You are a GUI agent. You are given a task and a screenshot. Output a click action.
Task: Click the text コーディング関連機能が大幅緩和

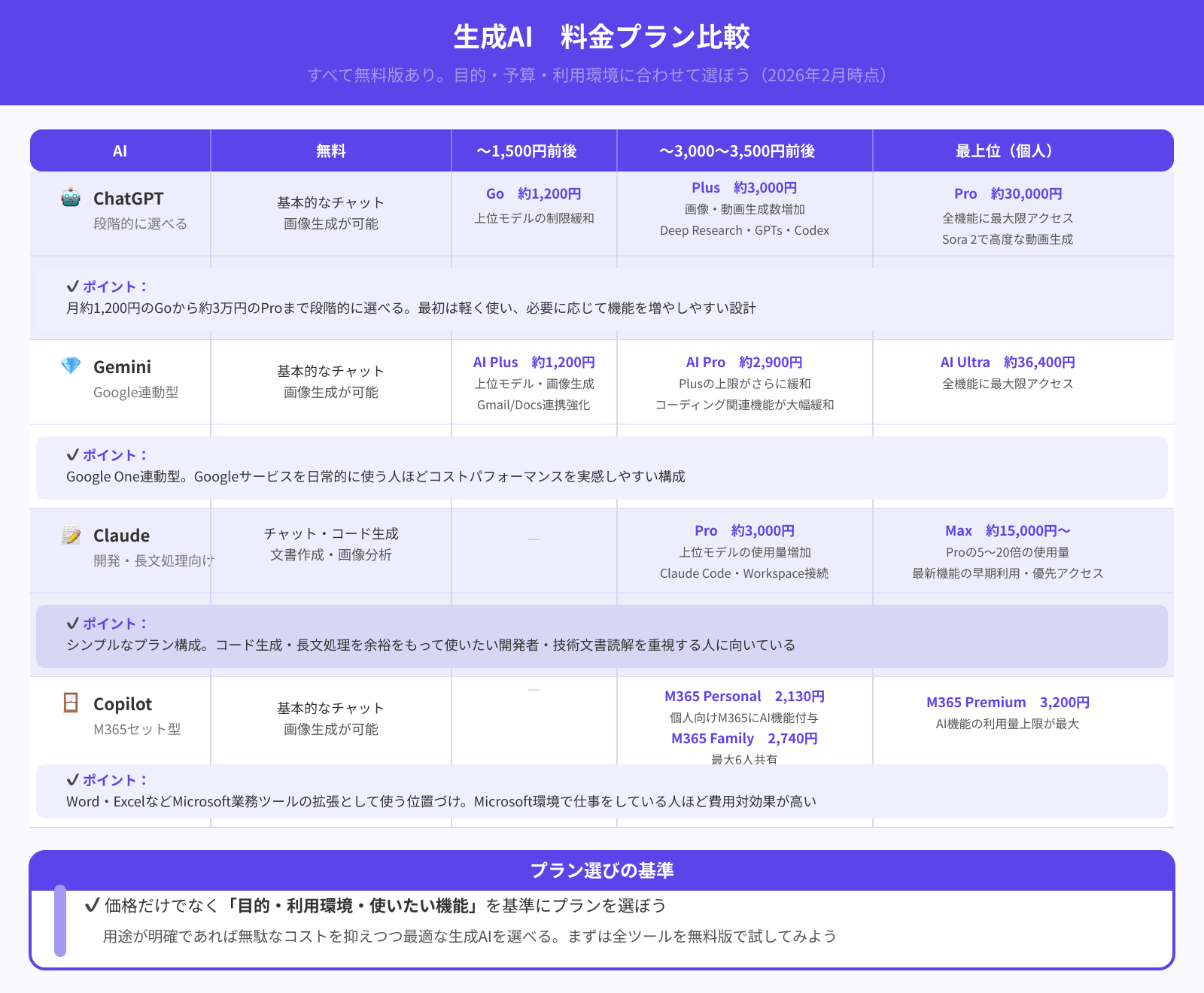[744, 405]
